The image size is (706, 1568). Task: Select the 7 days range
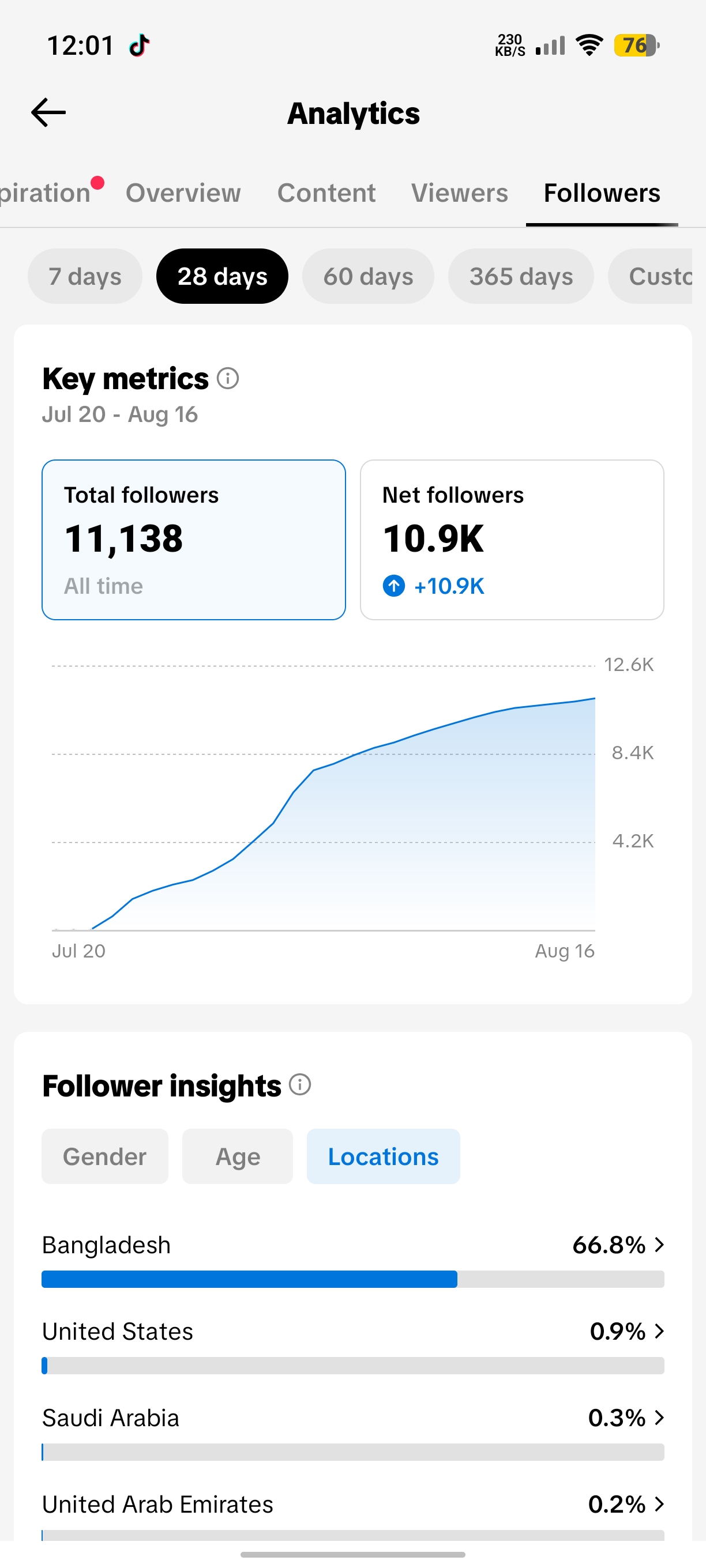tap(85, 276)
